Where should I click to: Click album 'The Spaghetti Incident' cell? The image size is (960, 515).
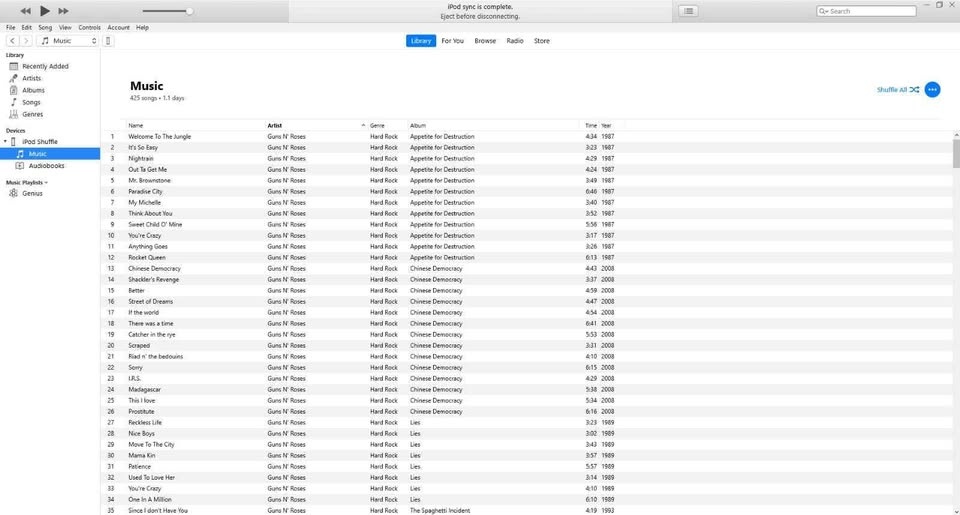[x=440, y=510]
